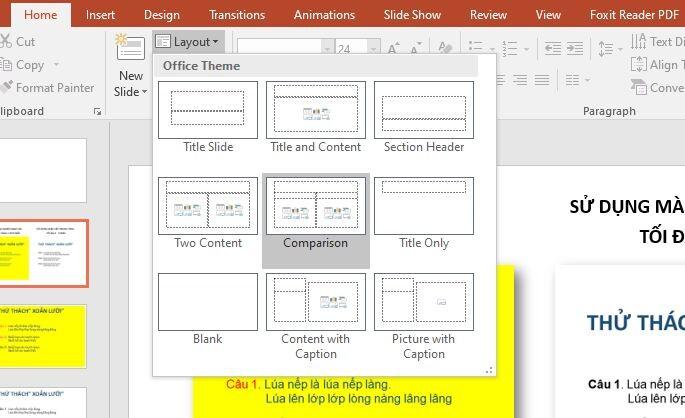685x418 pixels.
Task: Open the Copy dropdown arrow
Action: [56, 65]
